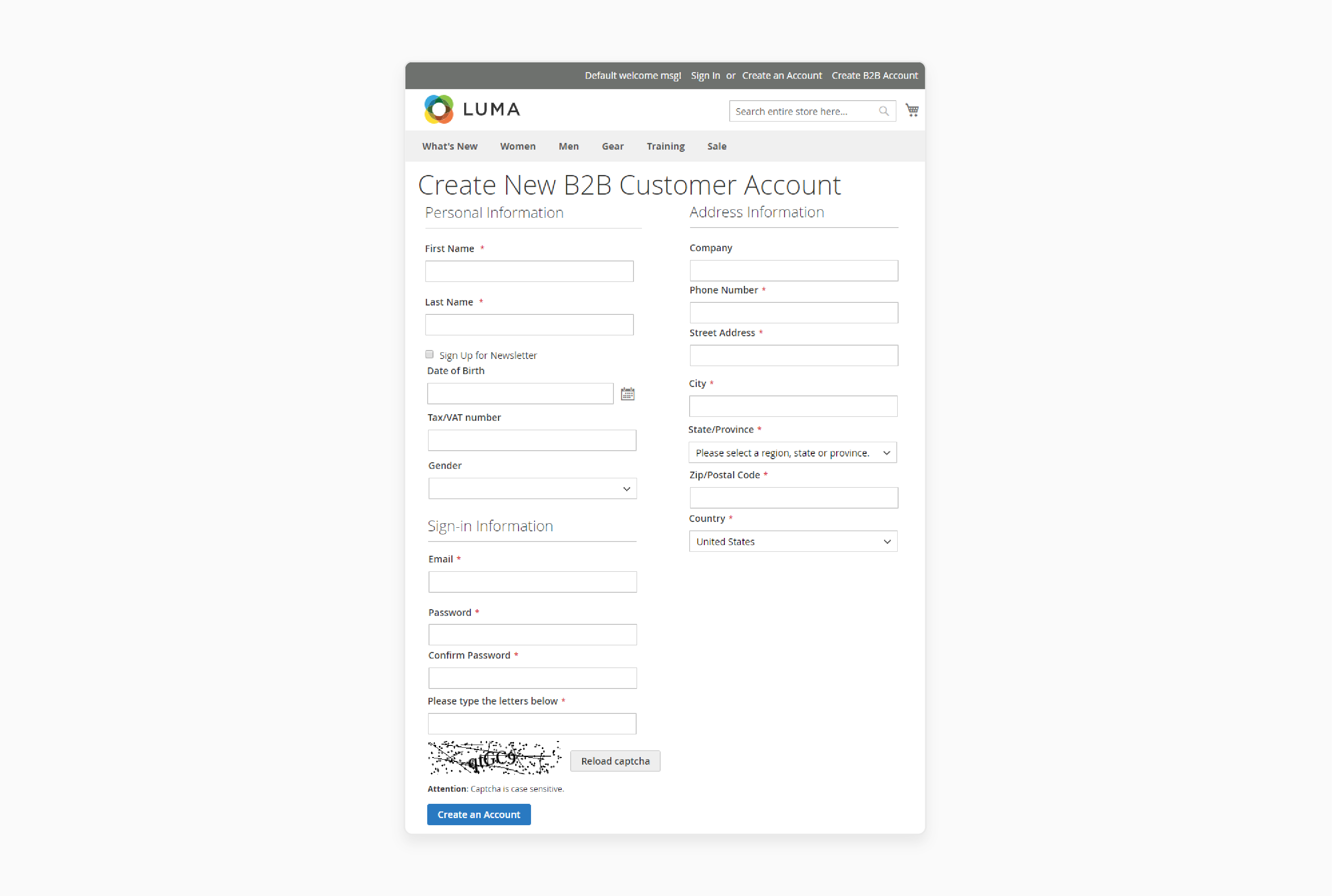Open the shopping cart icon
This screenshot has width=1332, height=896.
click(912, 110)
